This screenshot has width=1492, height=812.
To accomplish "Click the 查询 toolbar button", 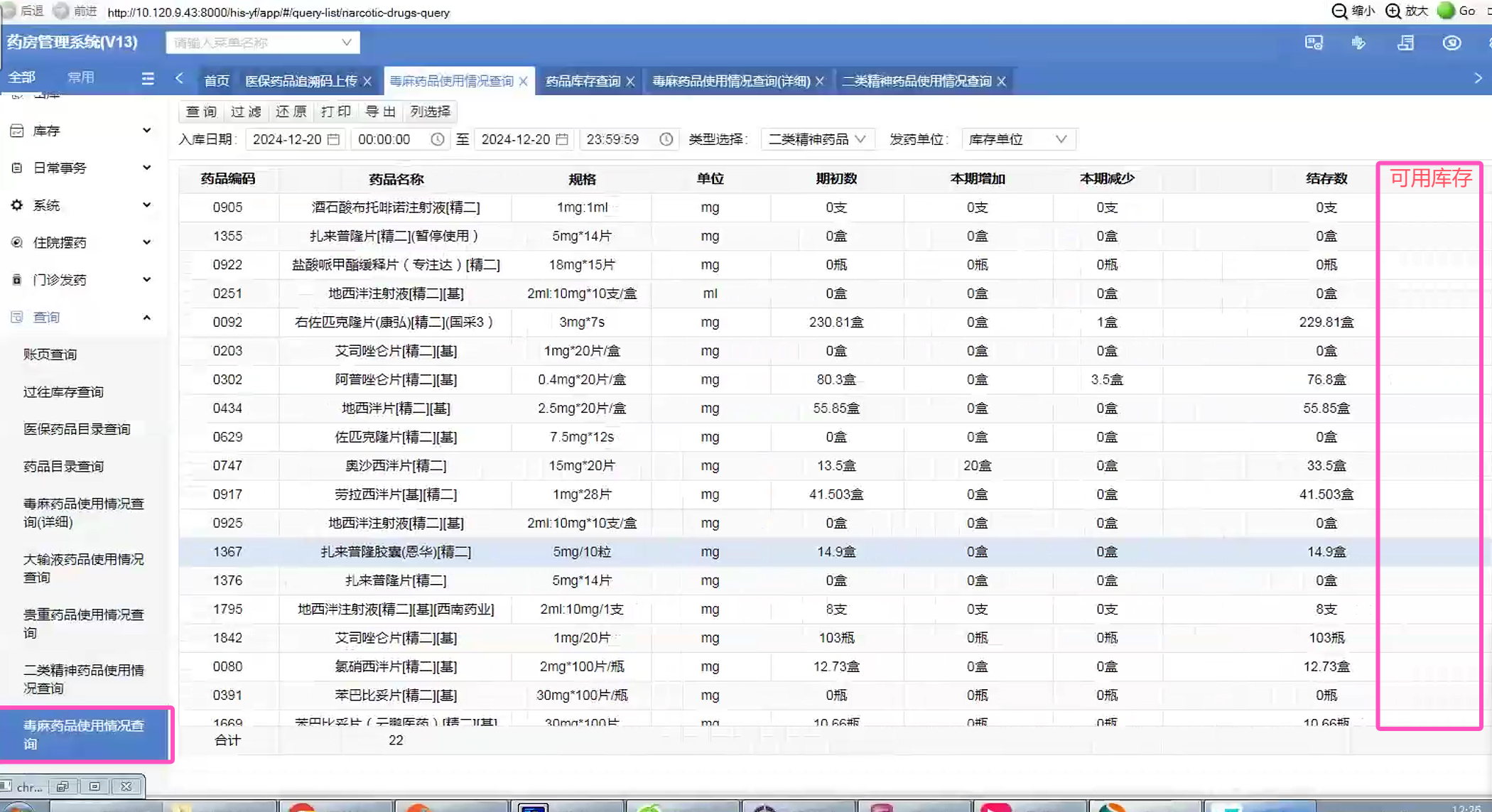I will [201, 112].
